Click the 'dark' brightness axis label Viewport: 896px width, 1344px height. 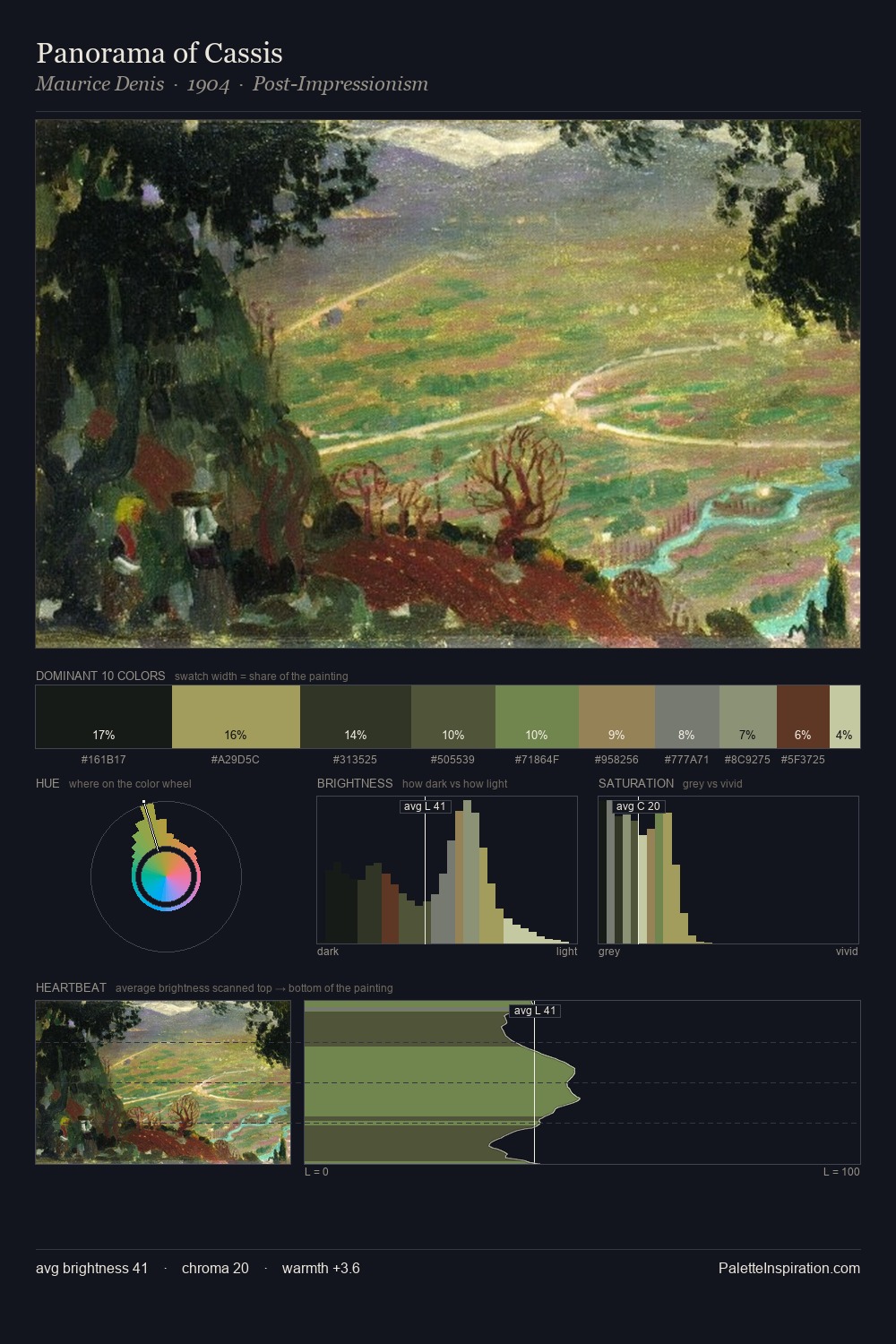click(x=328, y=952)
